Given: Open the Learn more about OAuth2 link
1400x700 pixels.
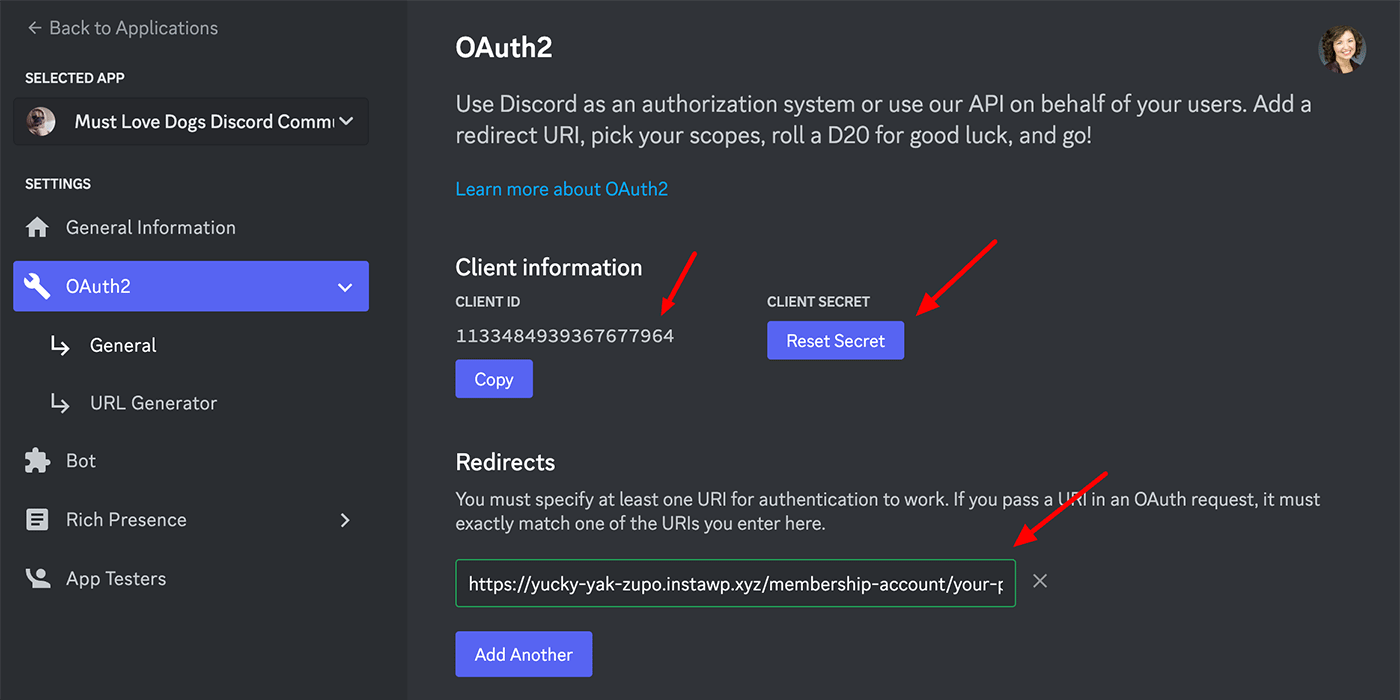Looking at the screenshot, I should [x=561, y=188].
